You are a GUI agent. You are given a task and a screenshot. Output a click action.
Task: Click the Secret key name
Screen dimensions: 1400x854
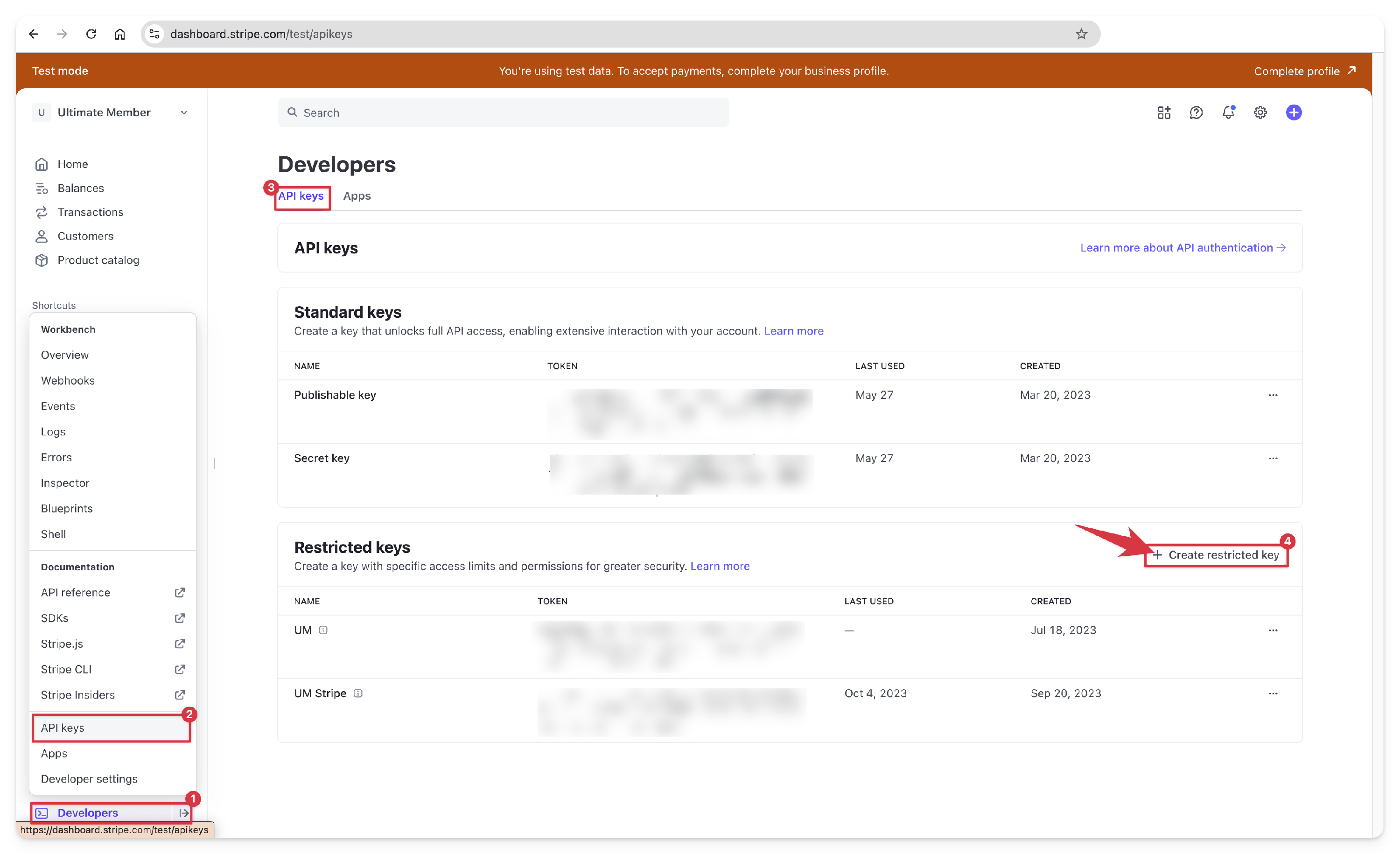tap(322, 458)
